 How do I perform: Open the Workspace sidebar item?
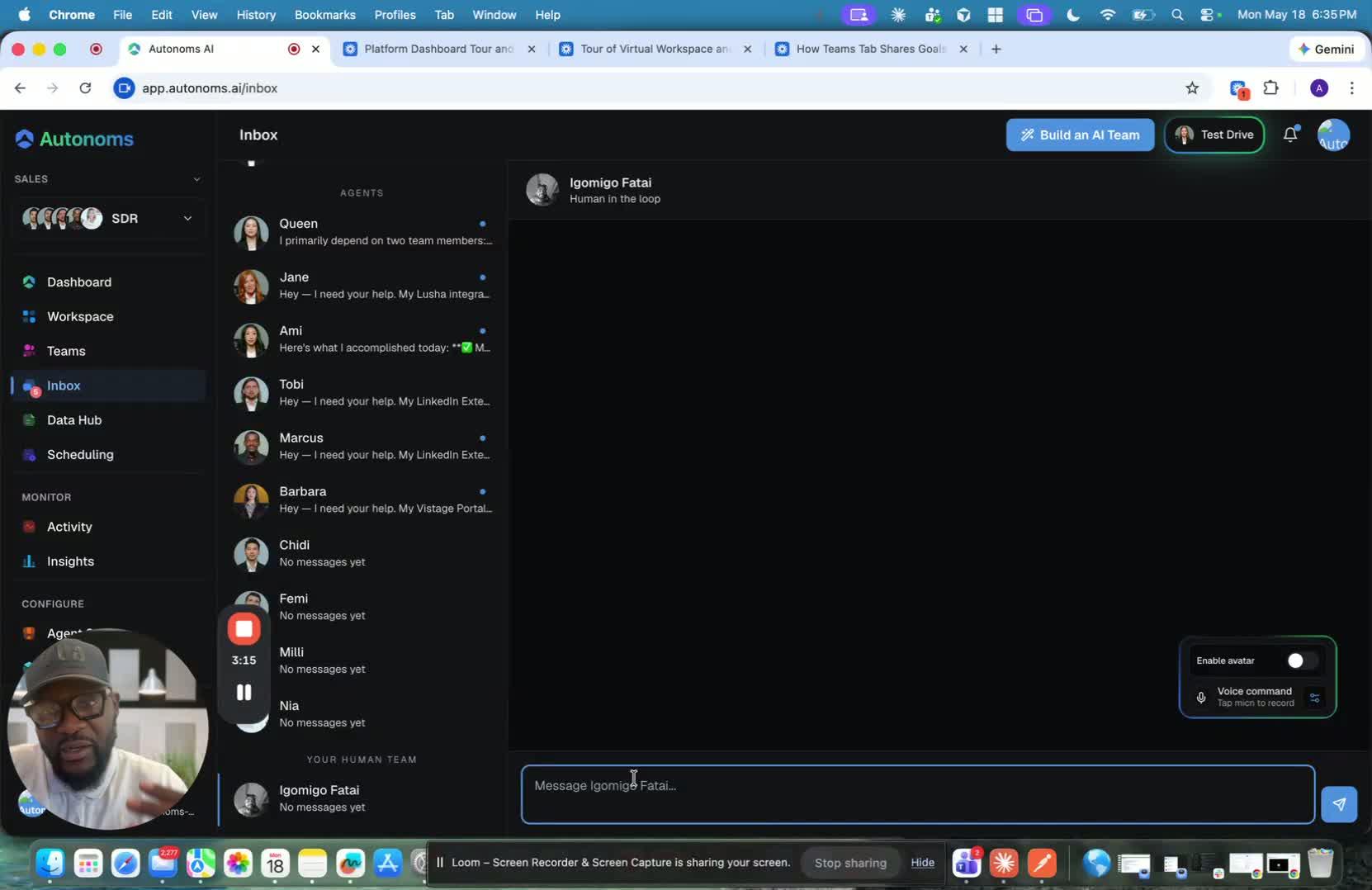coord(80,317)
